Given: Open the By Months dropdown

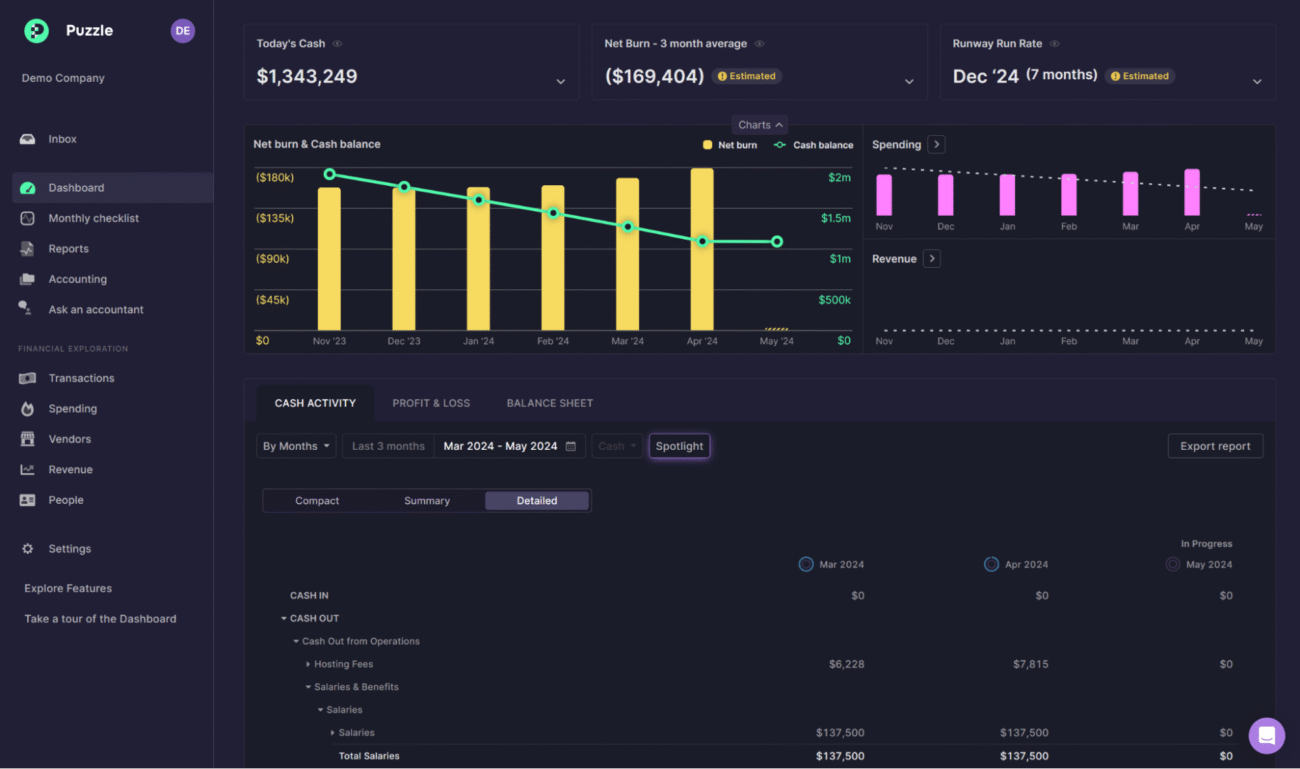Looking at the screenshot, I should click(296, 446).
